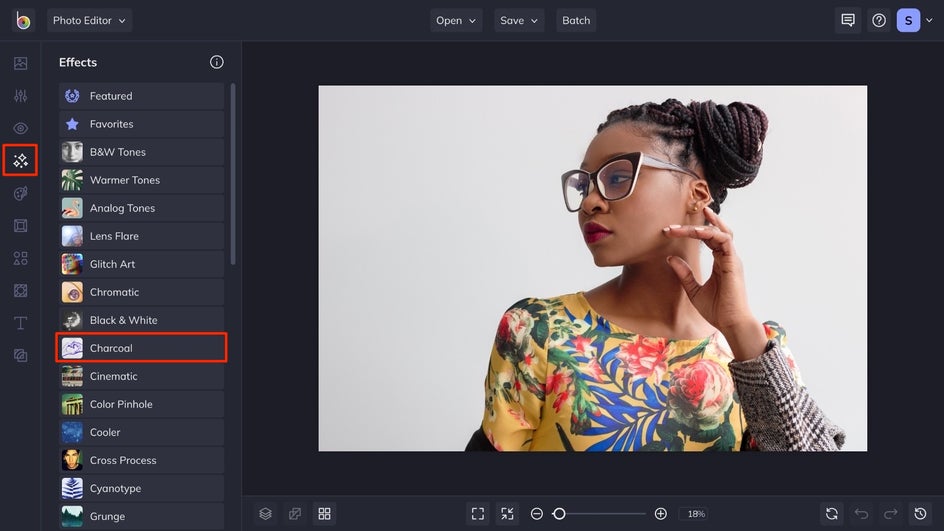The height and width of the screenshot is (531, 944).
Task: Click the fullscreen collapse arrows icon
Action: (508, 514)
